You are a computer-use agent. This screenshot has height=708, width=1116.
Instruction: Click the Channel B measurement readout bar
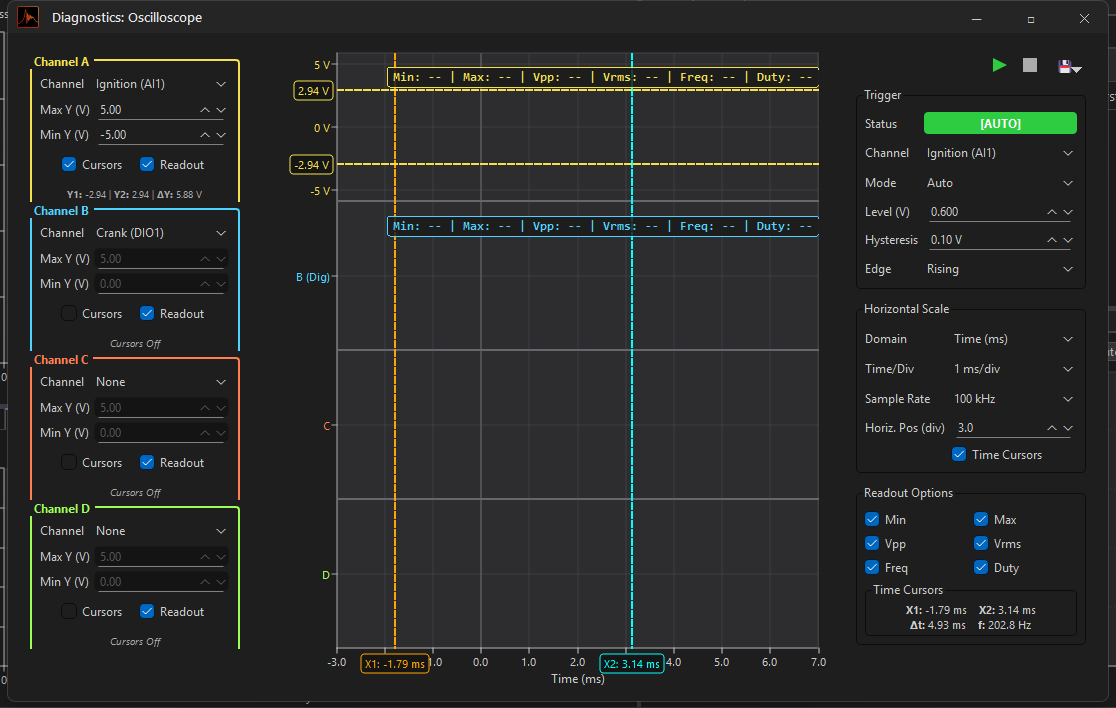[x=603, y=226]
